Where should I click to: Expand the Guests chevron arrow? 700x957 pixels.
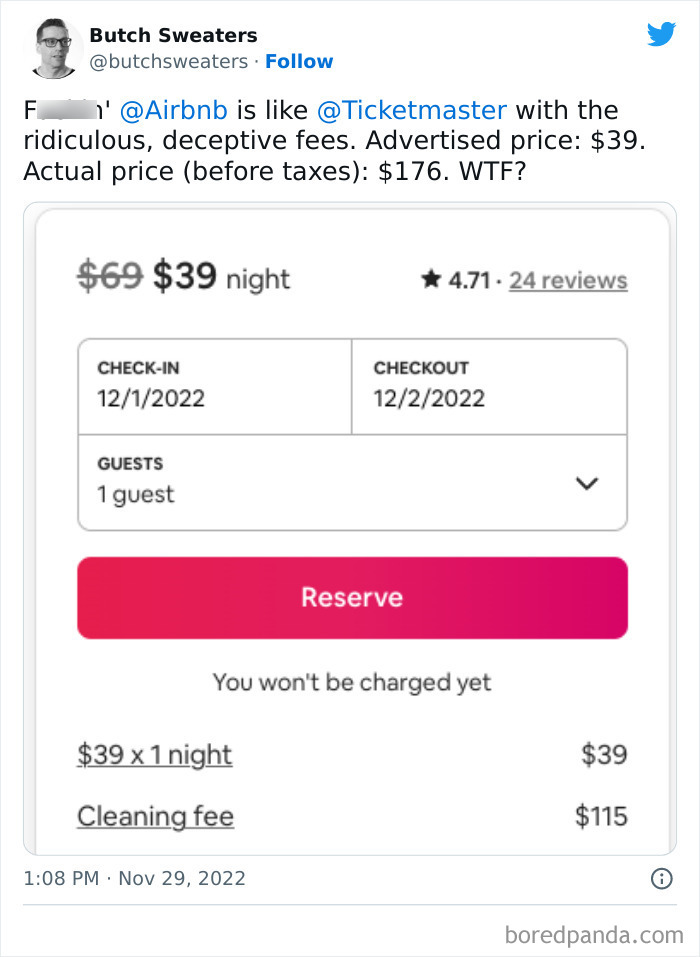coord(588,483)
